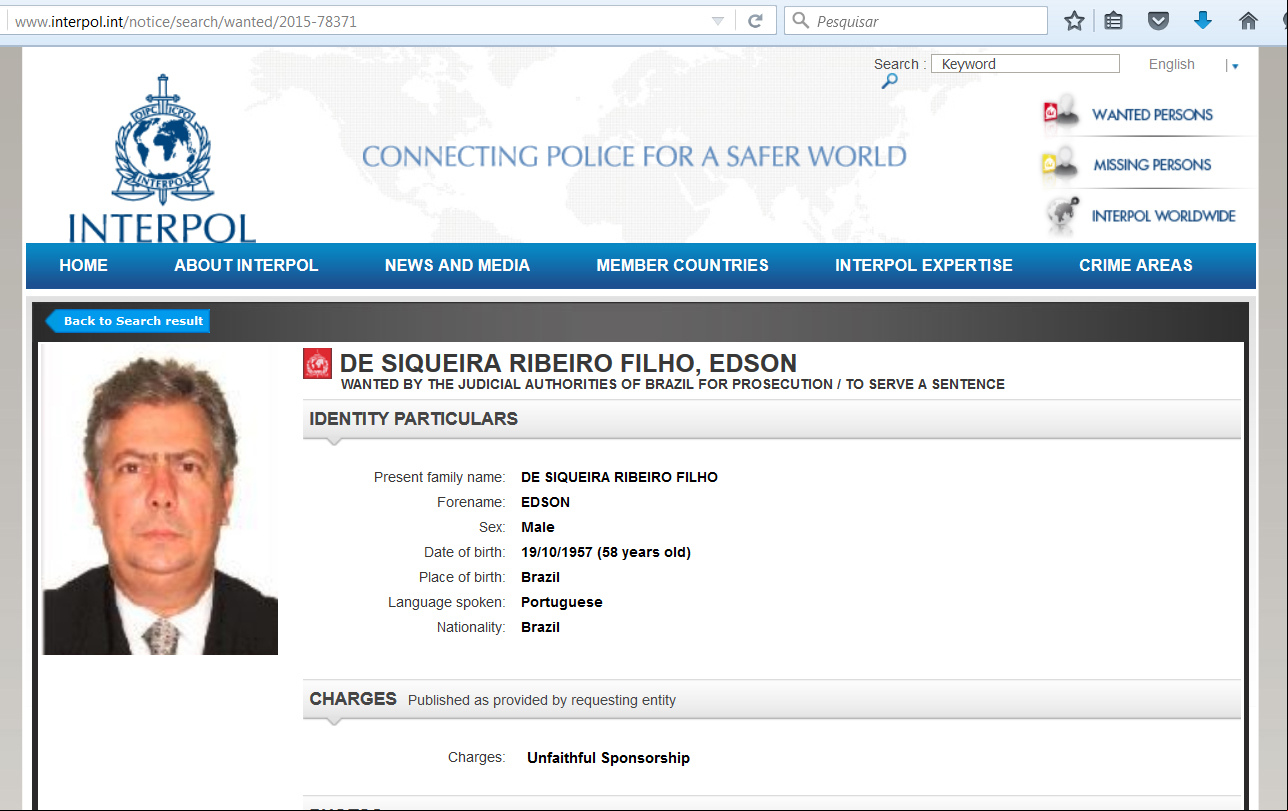Click the Interpol site search magnifier icon
The image size is (1288, 811).
(889, 82)
